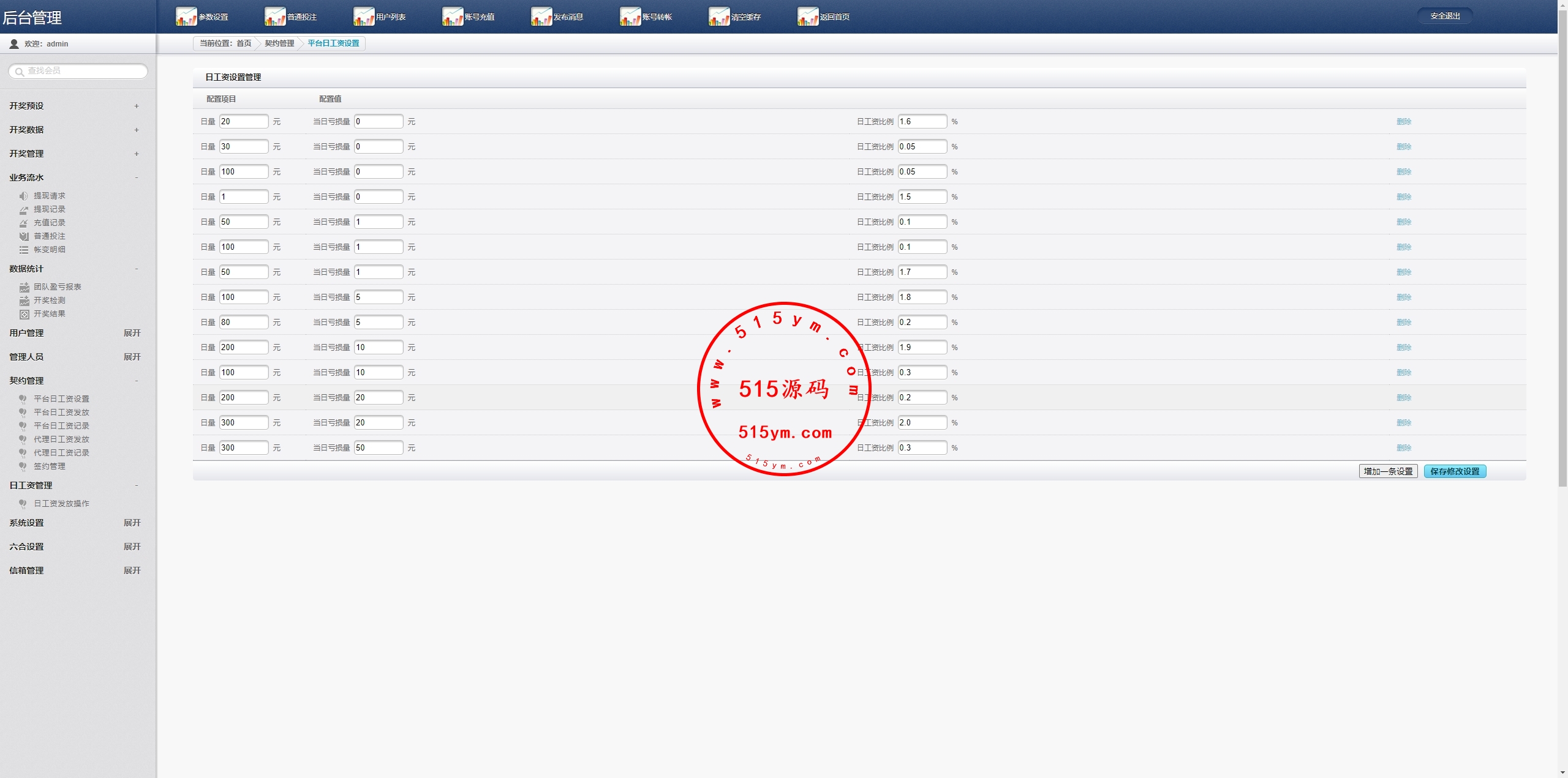This screenshot has height=778, width=1568.
Task: Click the 参数设置 chart icon
Action: (186, 17)
